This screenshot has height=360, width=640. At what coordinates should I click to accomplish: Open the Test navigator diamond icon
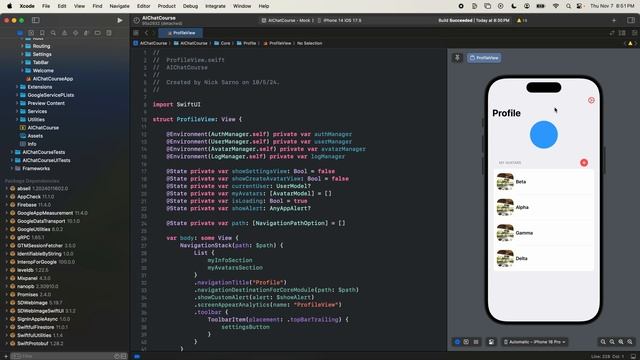pos(76,33)
